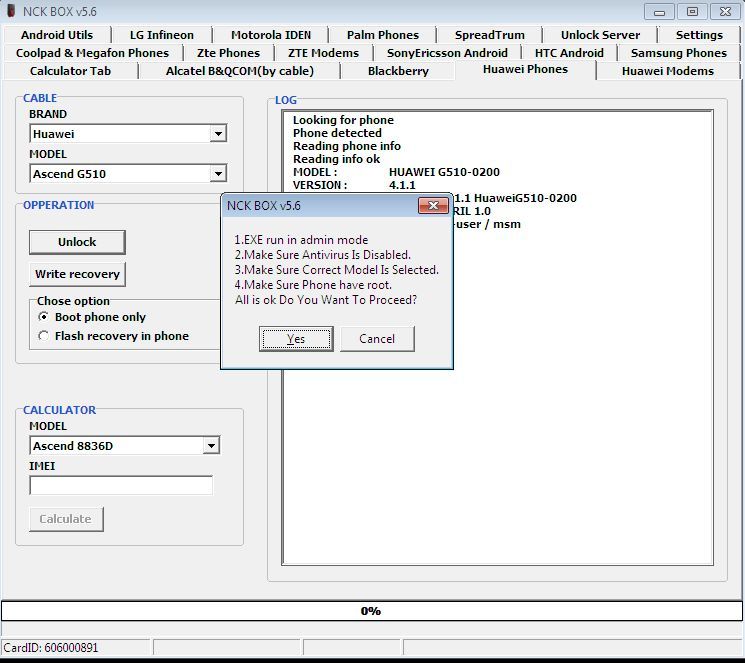This screenshot has width=745, height=663.
Task: Open the cable MODEL dropdown Ascend G510
Action: tap(218, 174)
